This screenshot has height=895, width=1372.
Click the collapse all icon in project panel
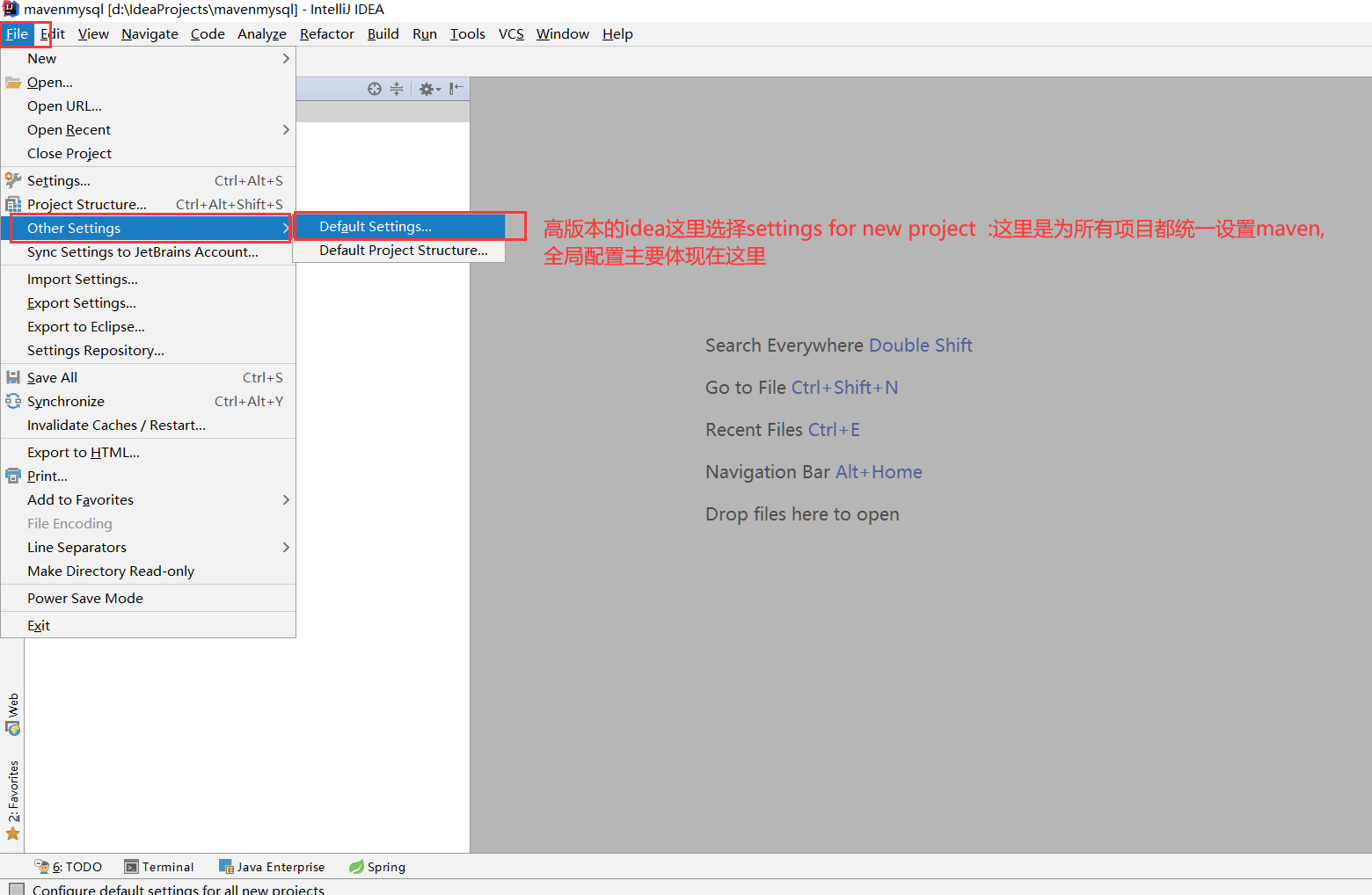click(x=397, y=89)
